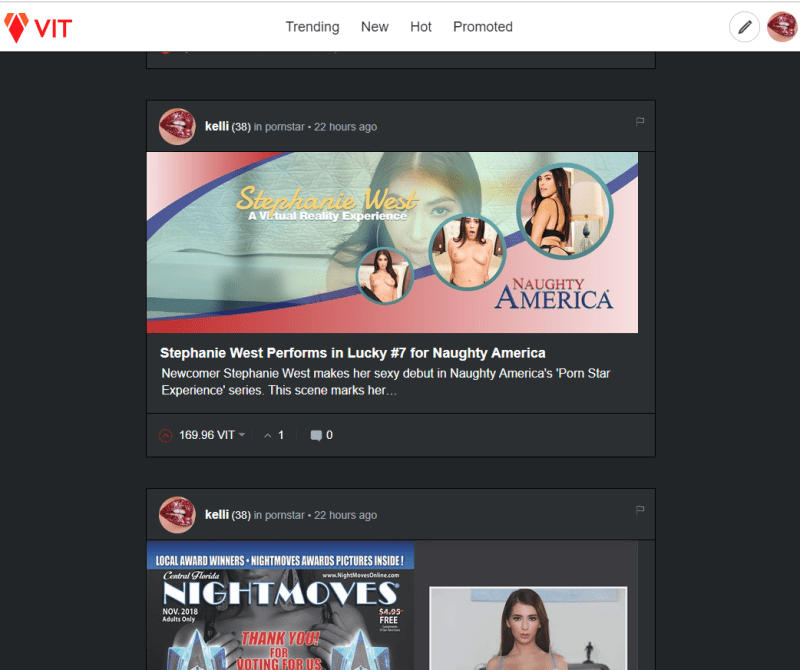Flag the Stephanie West post
800x670 pixels.
click(x=640, y=121)
